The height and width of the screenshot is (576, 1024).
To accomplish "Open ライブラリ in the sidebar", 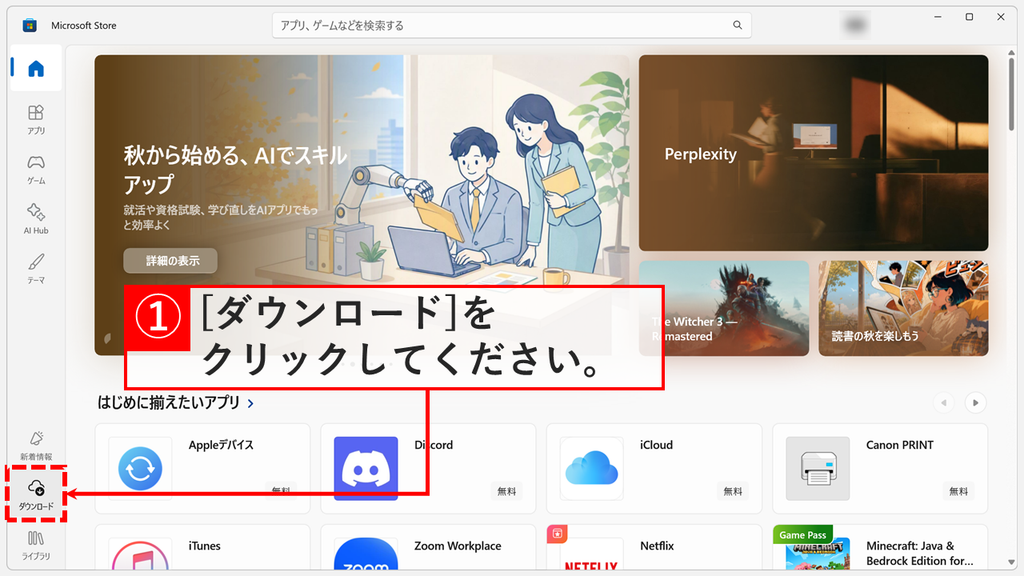I will coord(36,546).
